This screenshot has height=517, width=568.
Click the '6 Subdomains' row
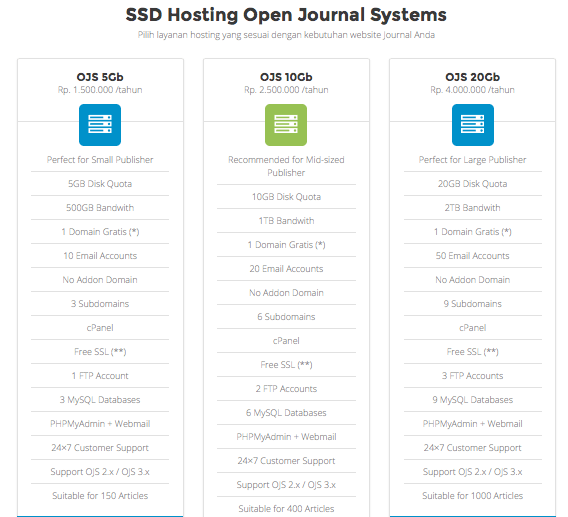click(x=286, y=317)
